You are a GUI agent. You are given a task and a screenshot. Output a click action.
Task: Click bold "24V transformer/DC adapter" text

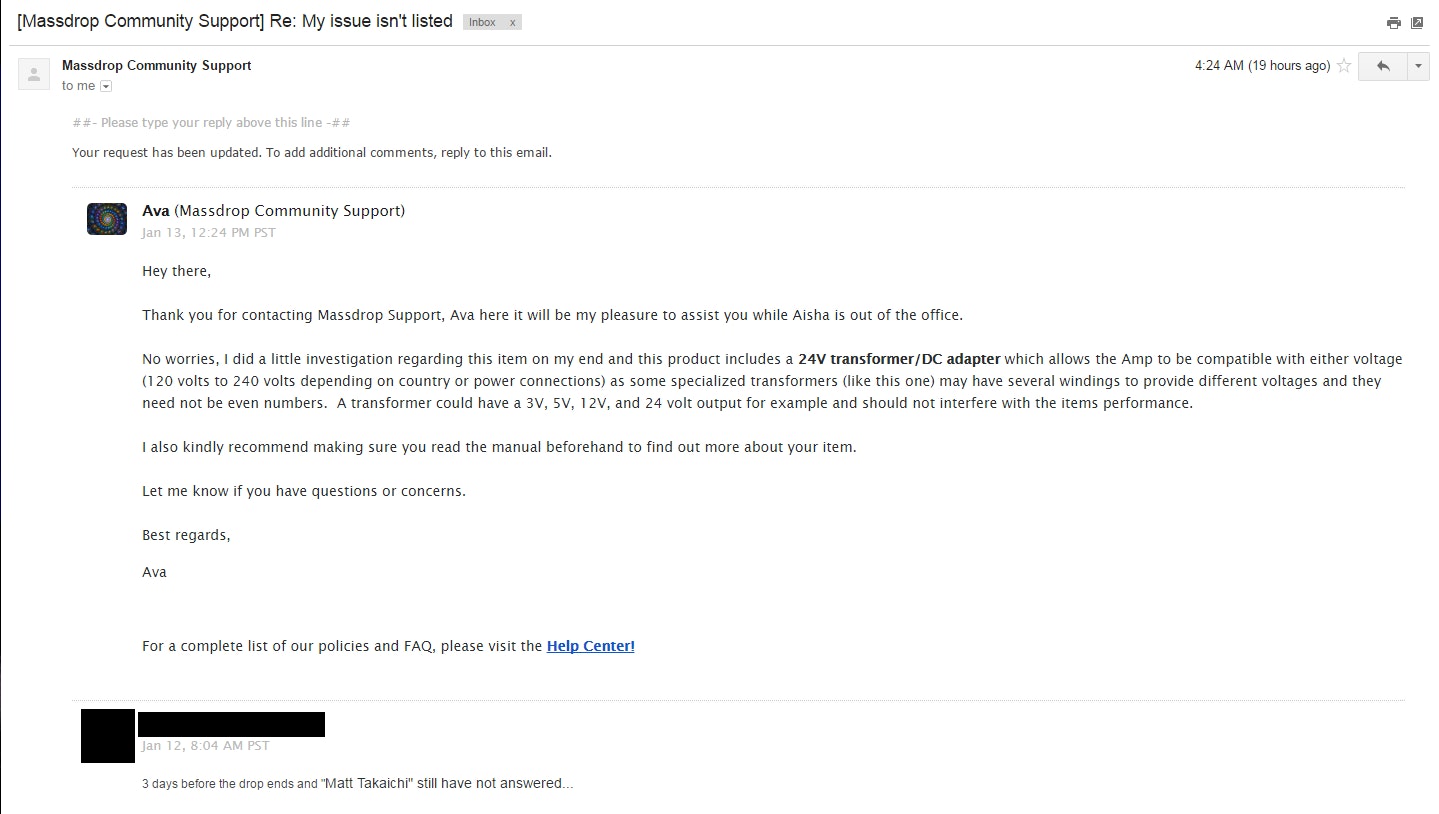click(x=899, y=359)
